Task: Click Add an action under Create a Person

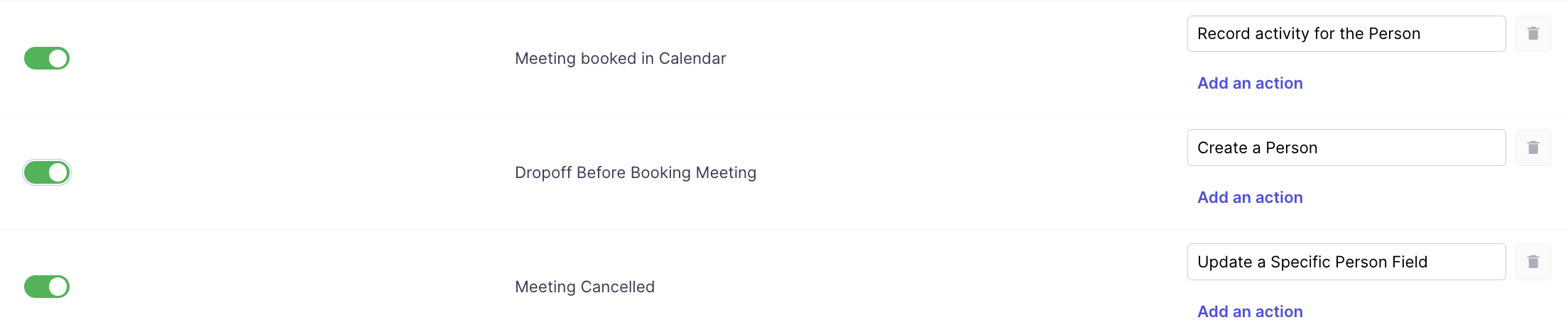Action: [1250, 197]
